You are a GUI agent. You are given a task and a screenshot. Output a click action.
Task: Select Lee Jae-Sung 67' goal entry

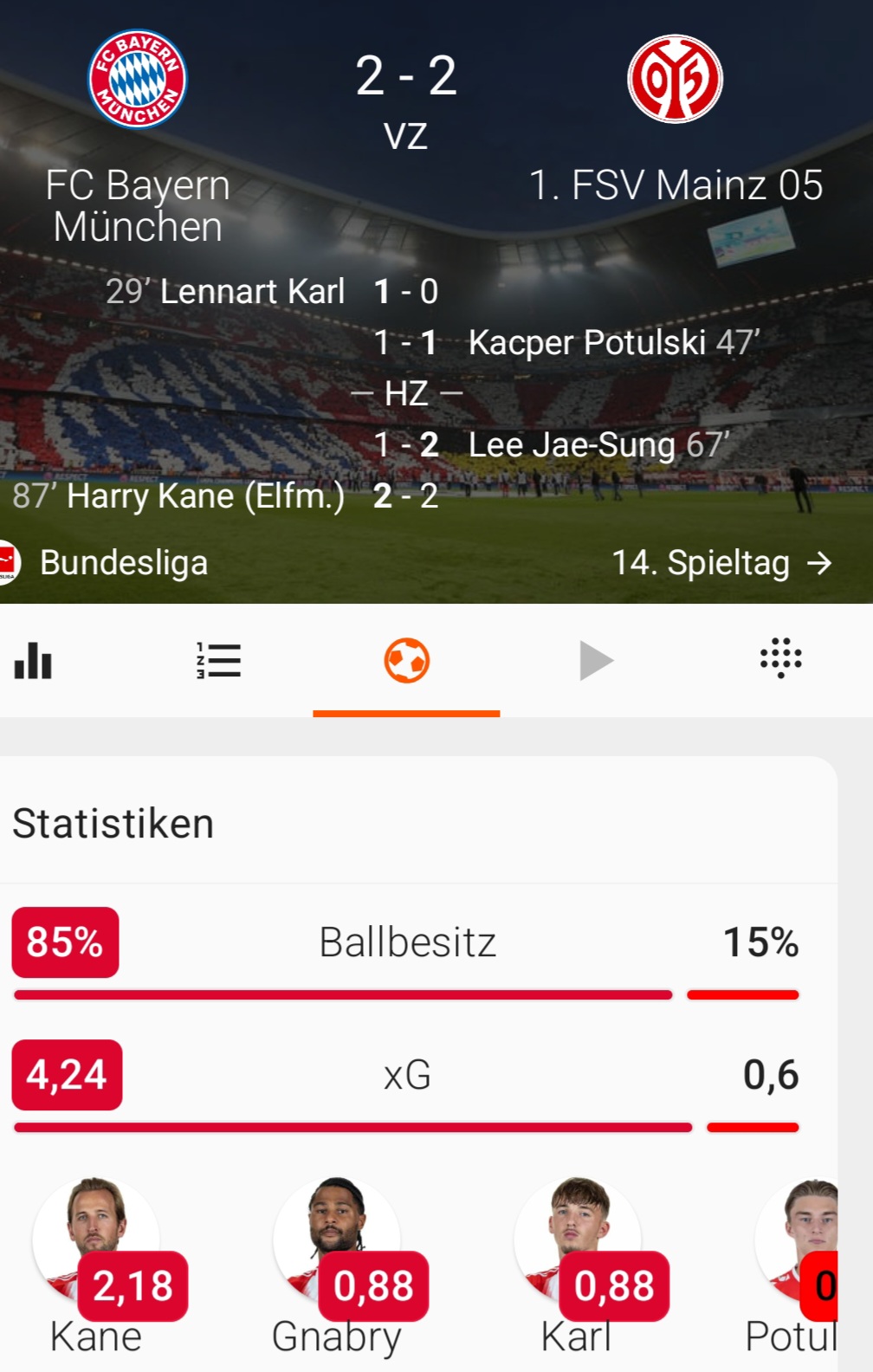point(598,445)
